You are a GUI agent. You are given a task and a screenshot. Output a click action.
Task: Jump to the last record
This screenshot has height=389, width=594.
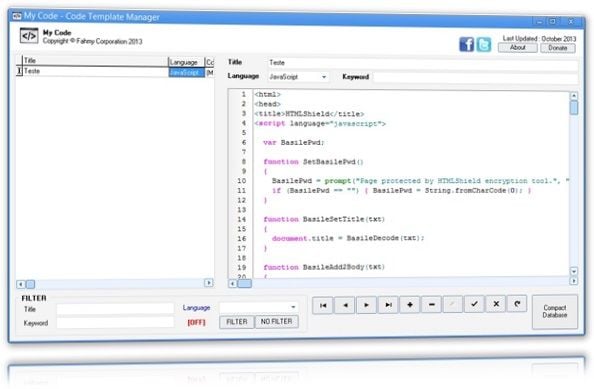pos(388,305)
